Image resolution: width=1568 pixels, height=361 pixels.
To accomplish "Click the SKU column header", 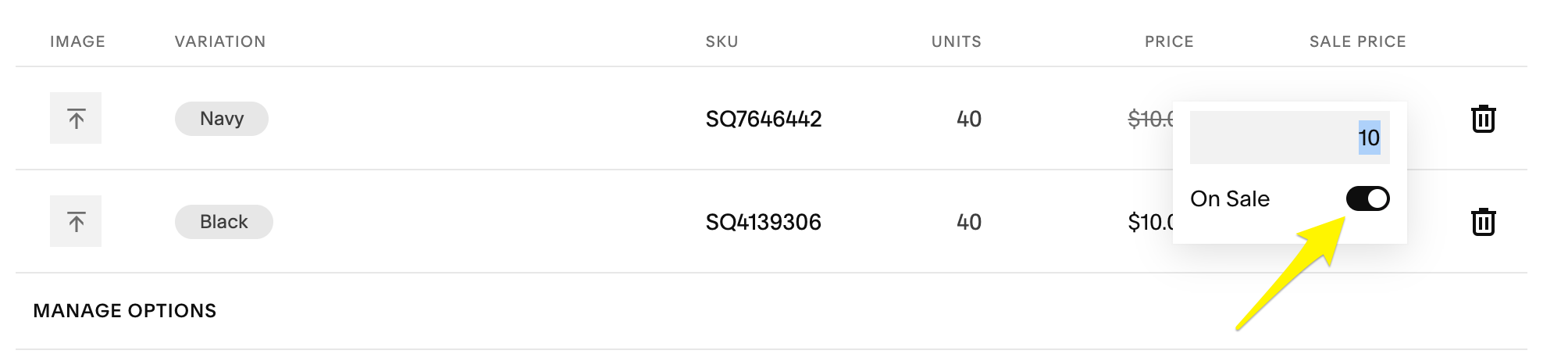I will 722,41.
